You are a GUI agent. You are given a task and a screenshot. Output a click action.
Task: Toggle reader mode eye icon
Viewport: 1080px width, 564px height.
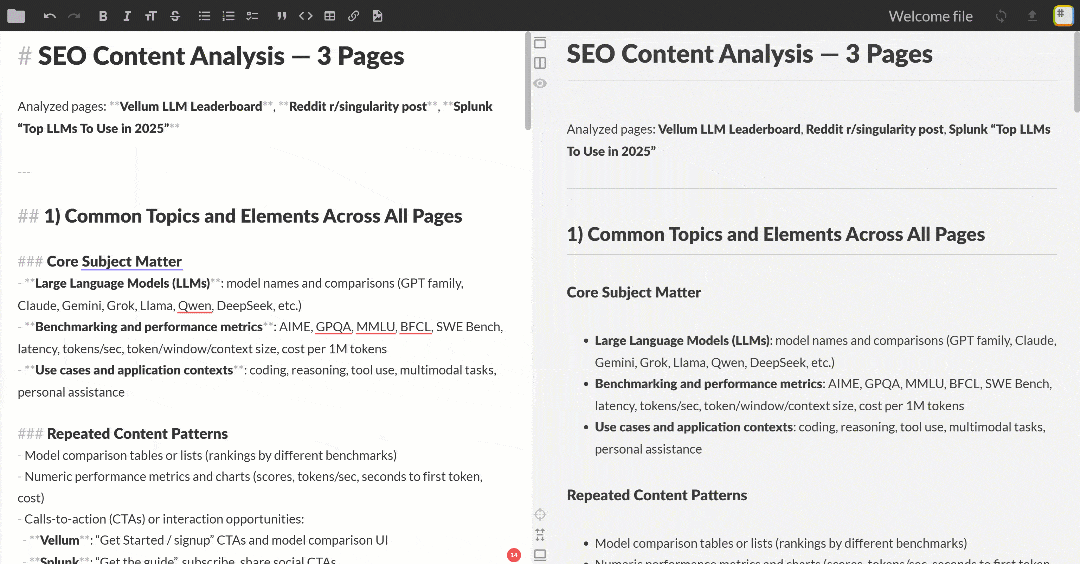point(540,83)
